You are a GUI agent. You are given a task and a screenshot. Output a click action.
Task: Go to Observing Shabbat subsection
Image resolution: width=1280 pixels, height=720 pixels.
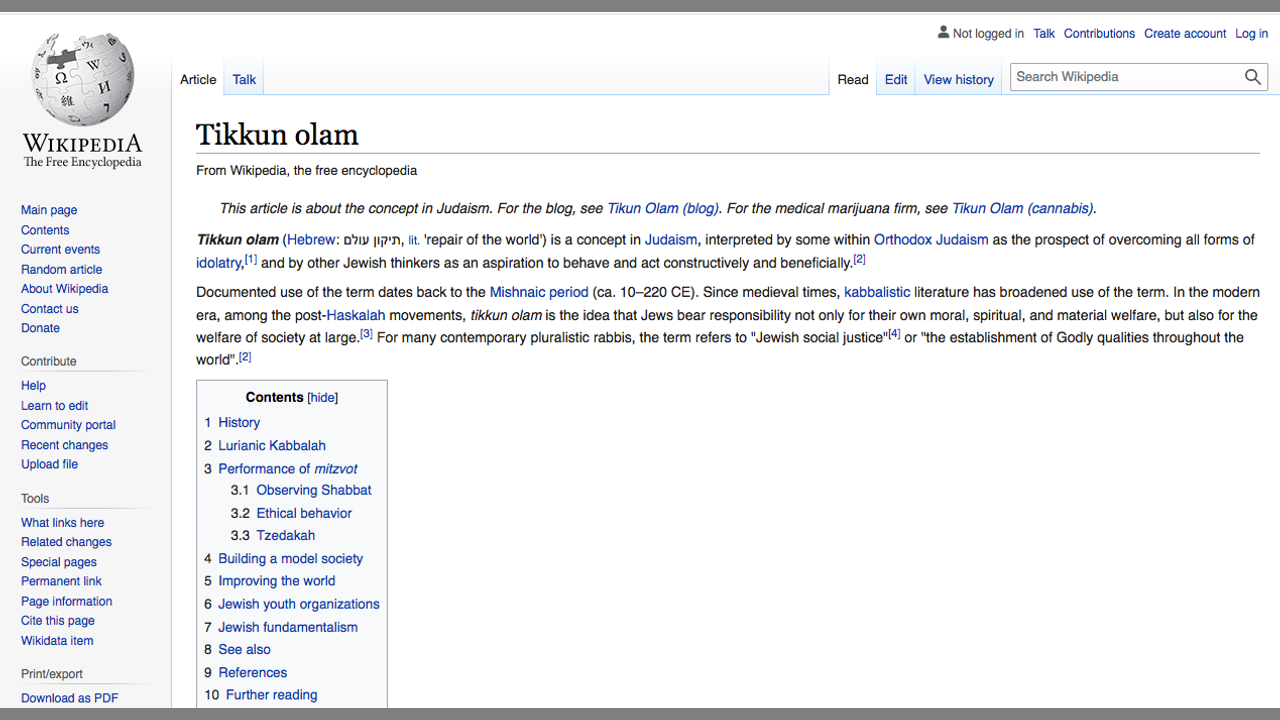313,490
